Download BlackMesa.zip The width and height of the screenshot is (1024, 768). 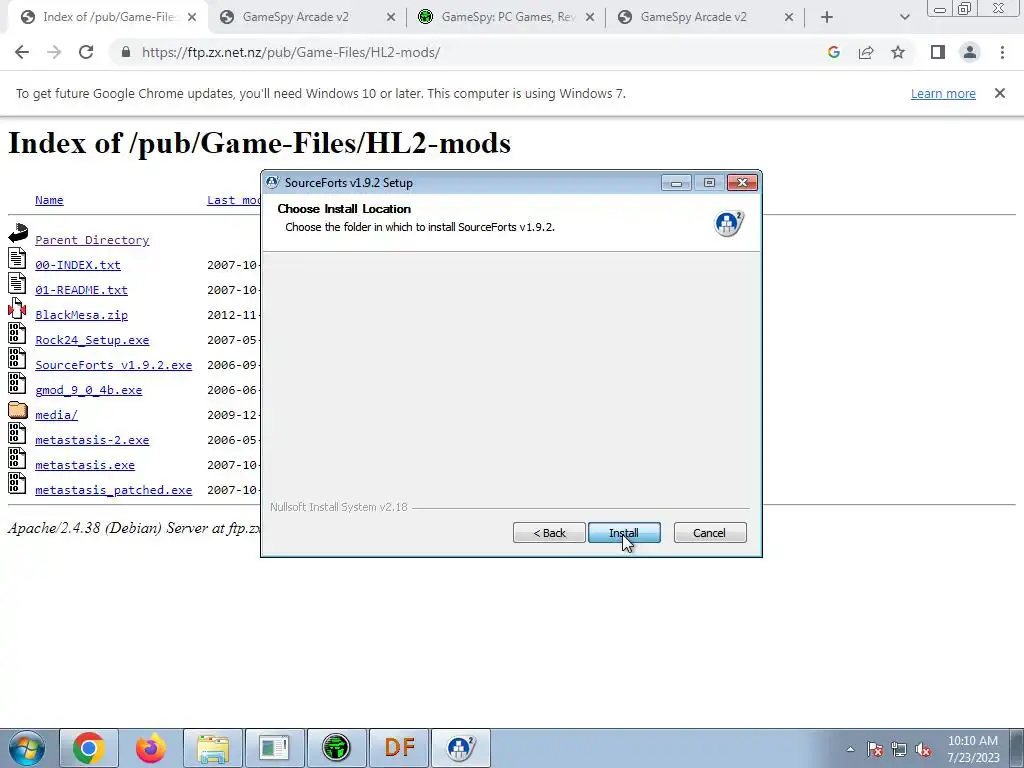82,315
